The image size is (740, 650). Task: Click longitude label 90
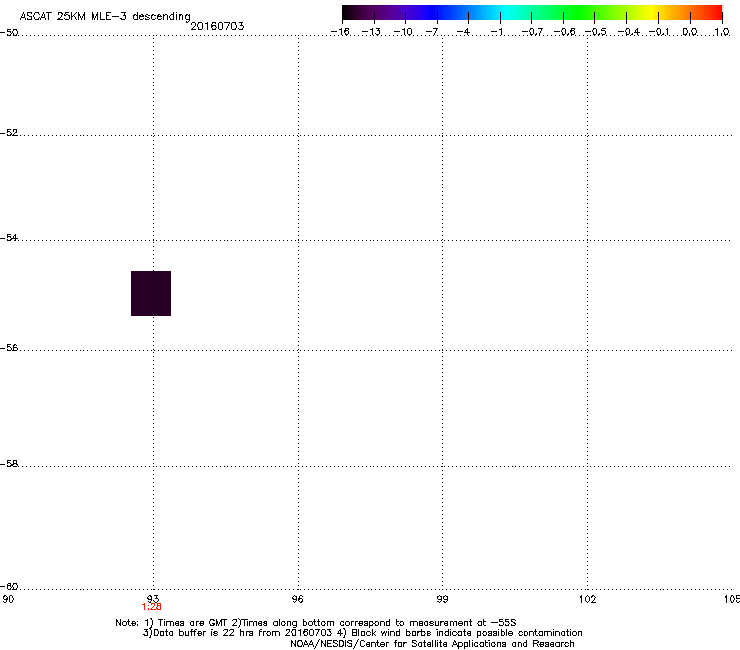(8, 599)
